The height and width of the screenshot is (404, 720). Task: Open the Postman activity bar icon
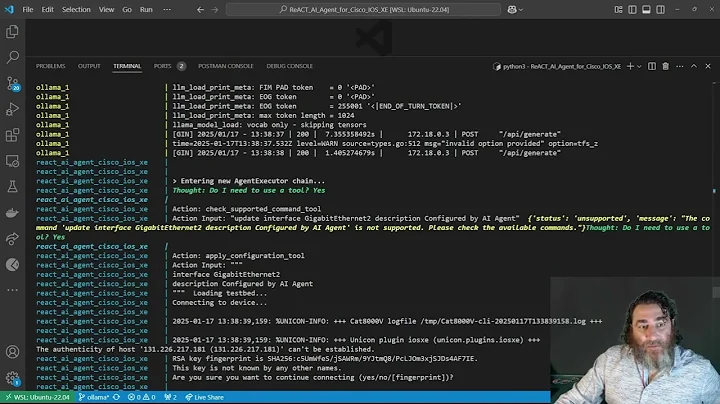[12, 265]
